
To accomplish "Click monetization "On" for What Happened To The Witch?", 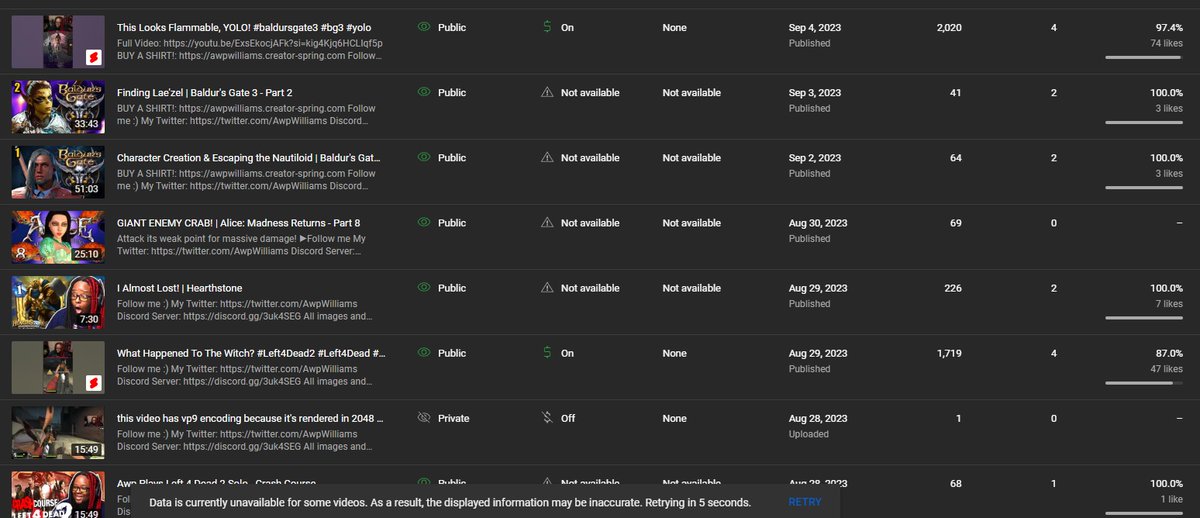I will coord(567,353).
